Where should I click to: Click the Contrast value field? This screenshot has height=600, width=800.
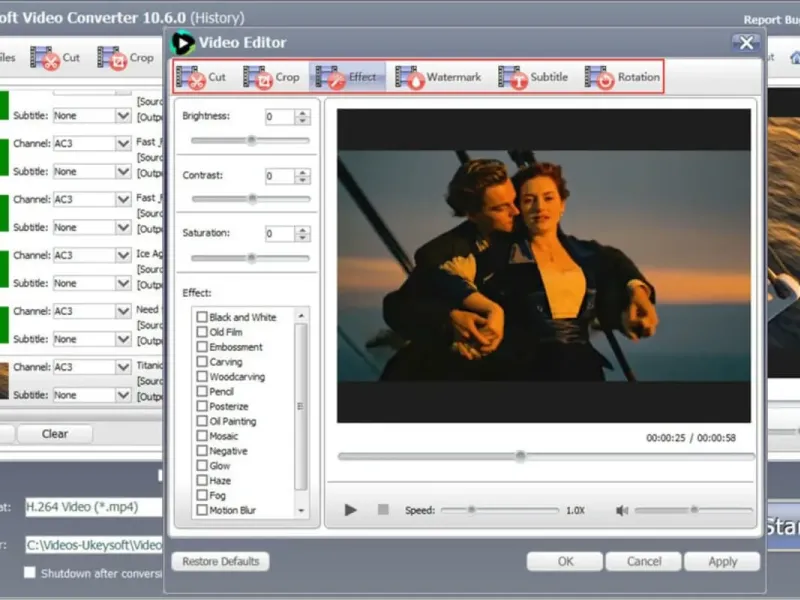click(280, 177)
